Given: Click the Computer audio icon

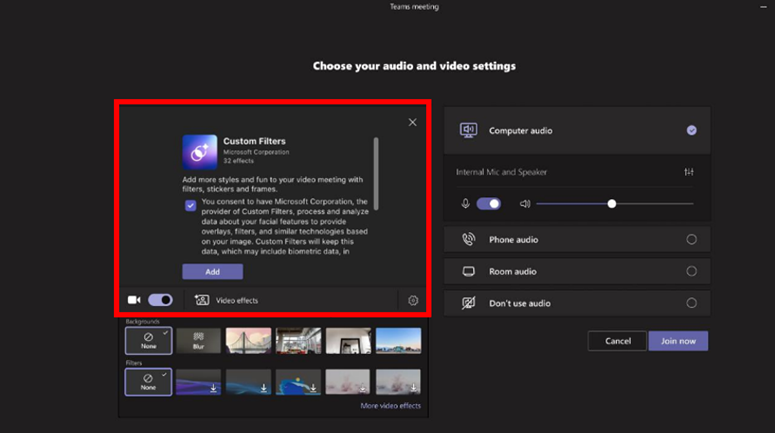Looking at the screenshot, I should (x=468, y=130).
